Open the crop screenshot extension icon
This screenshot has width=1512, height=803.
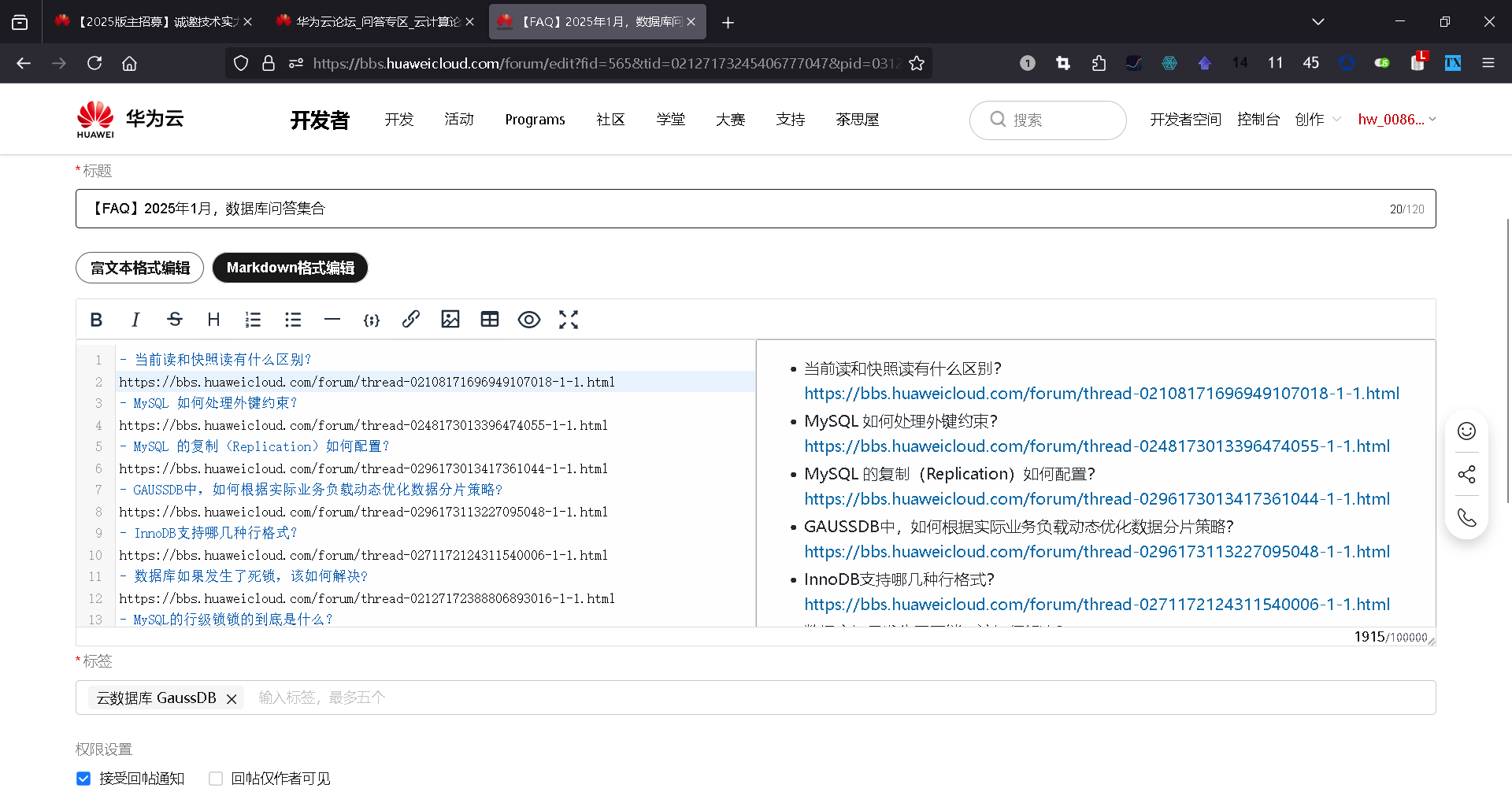1063,63
